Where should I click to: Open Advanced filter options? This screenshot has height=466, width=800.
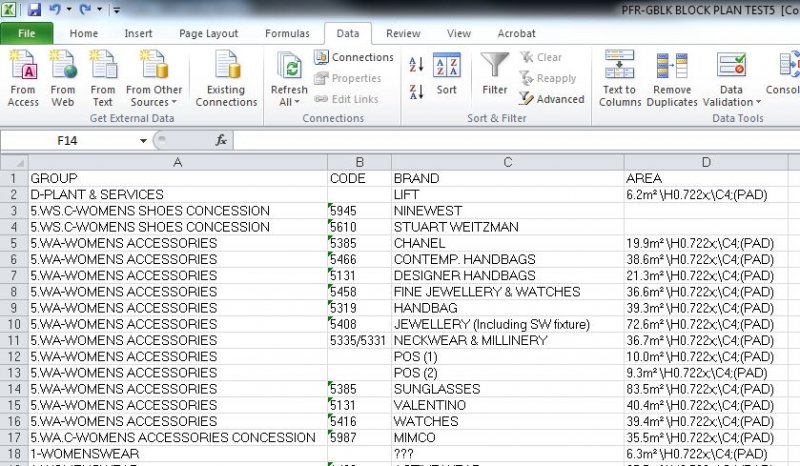pos(551,99)
